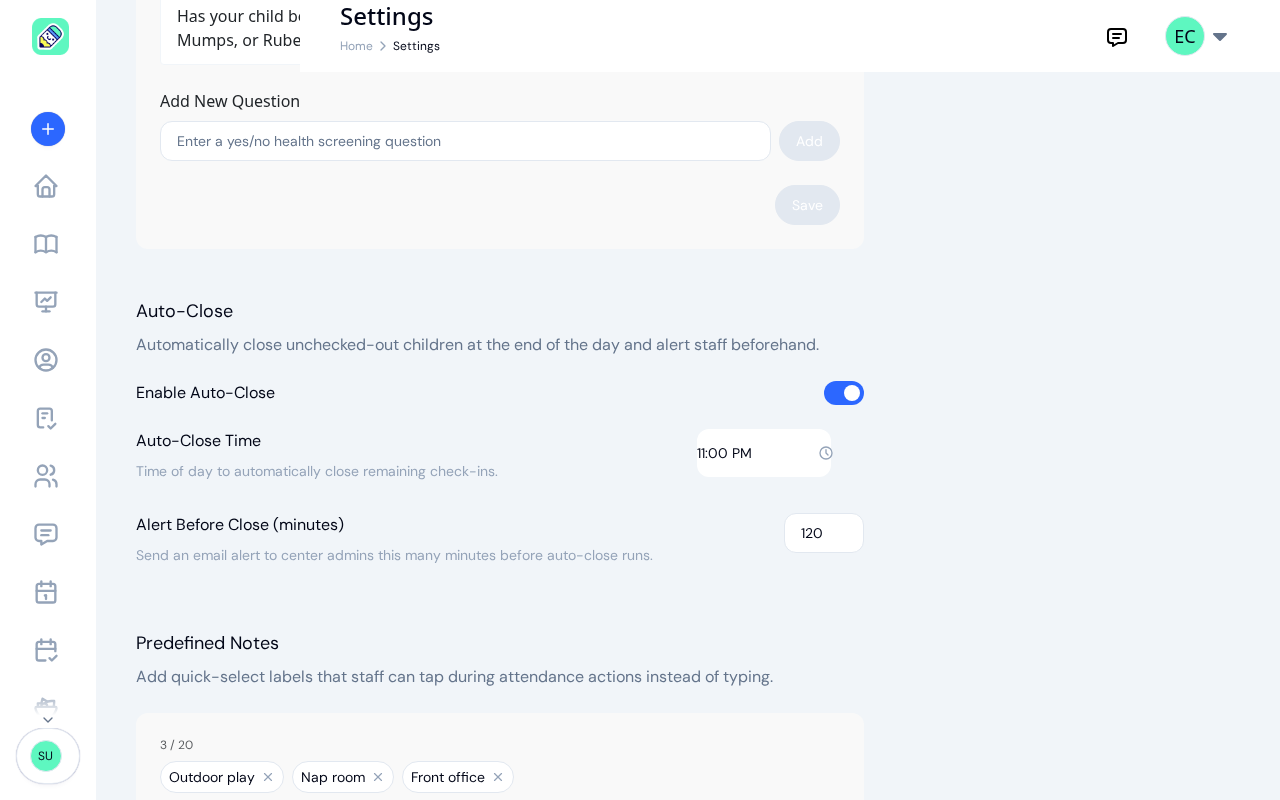Open the calendar icon showing a date number
The width and height of the screenshot is (1280, 800).
click(x=46, y=592)
